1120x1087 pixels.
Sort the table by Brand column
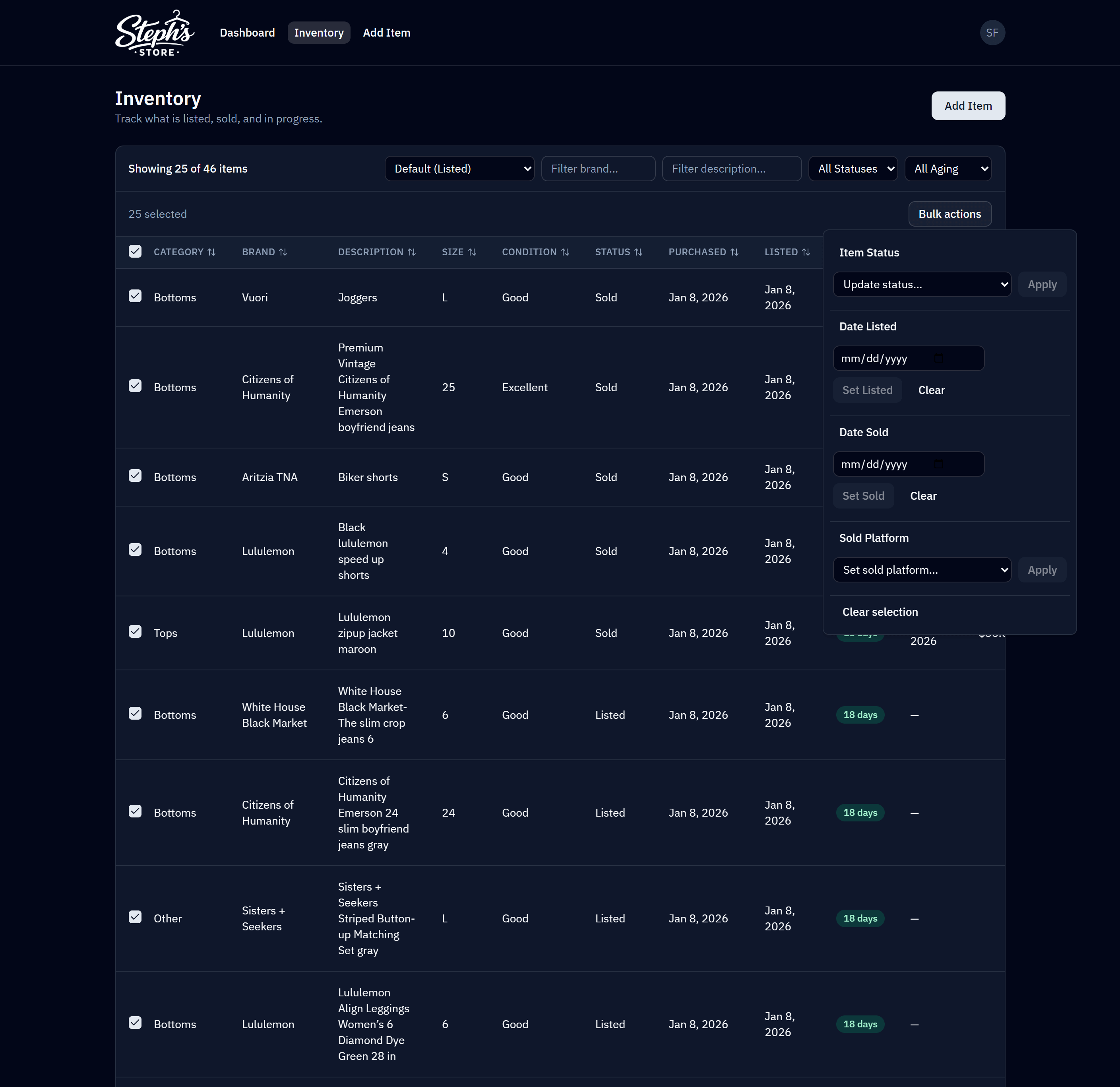click(264, 252)
